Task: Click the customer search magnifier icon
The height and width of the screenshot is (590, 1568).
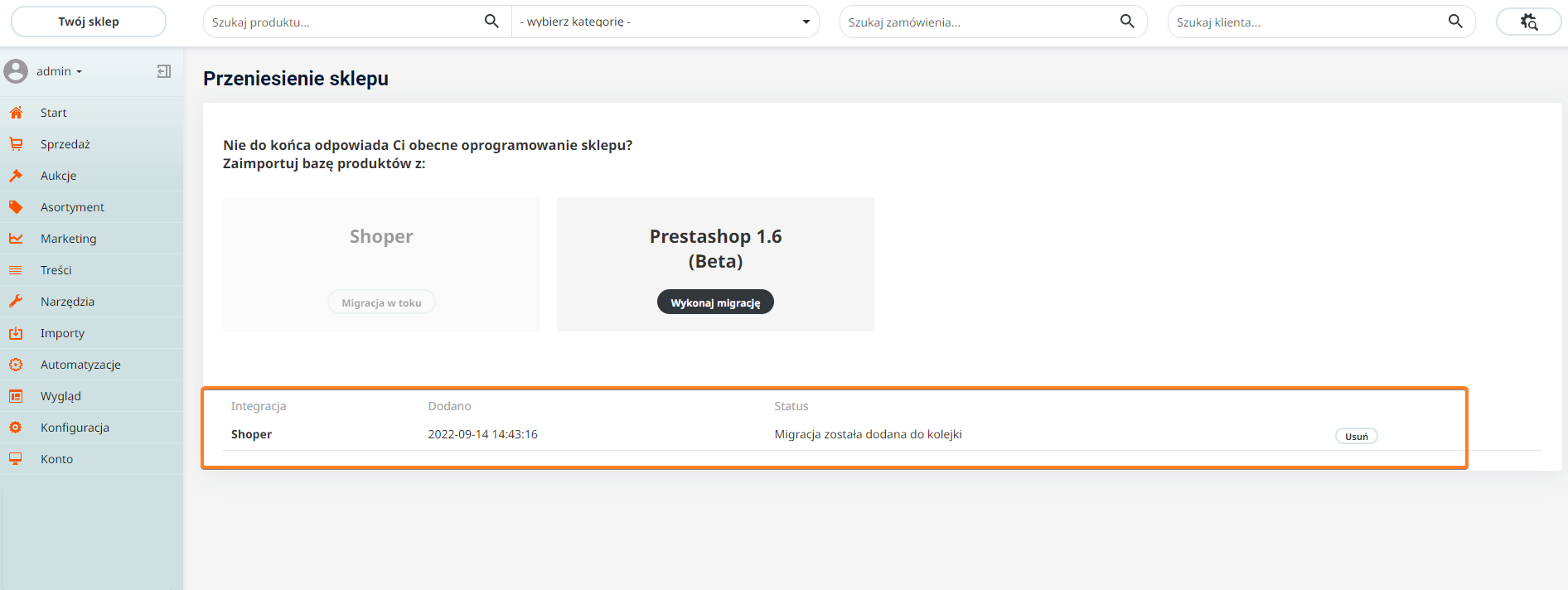Action: click(1455, 22)
